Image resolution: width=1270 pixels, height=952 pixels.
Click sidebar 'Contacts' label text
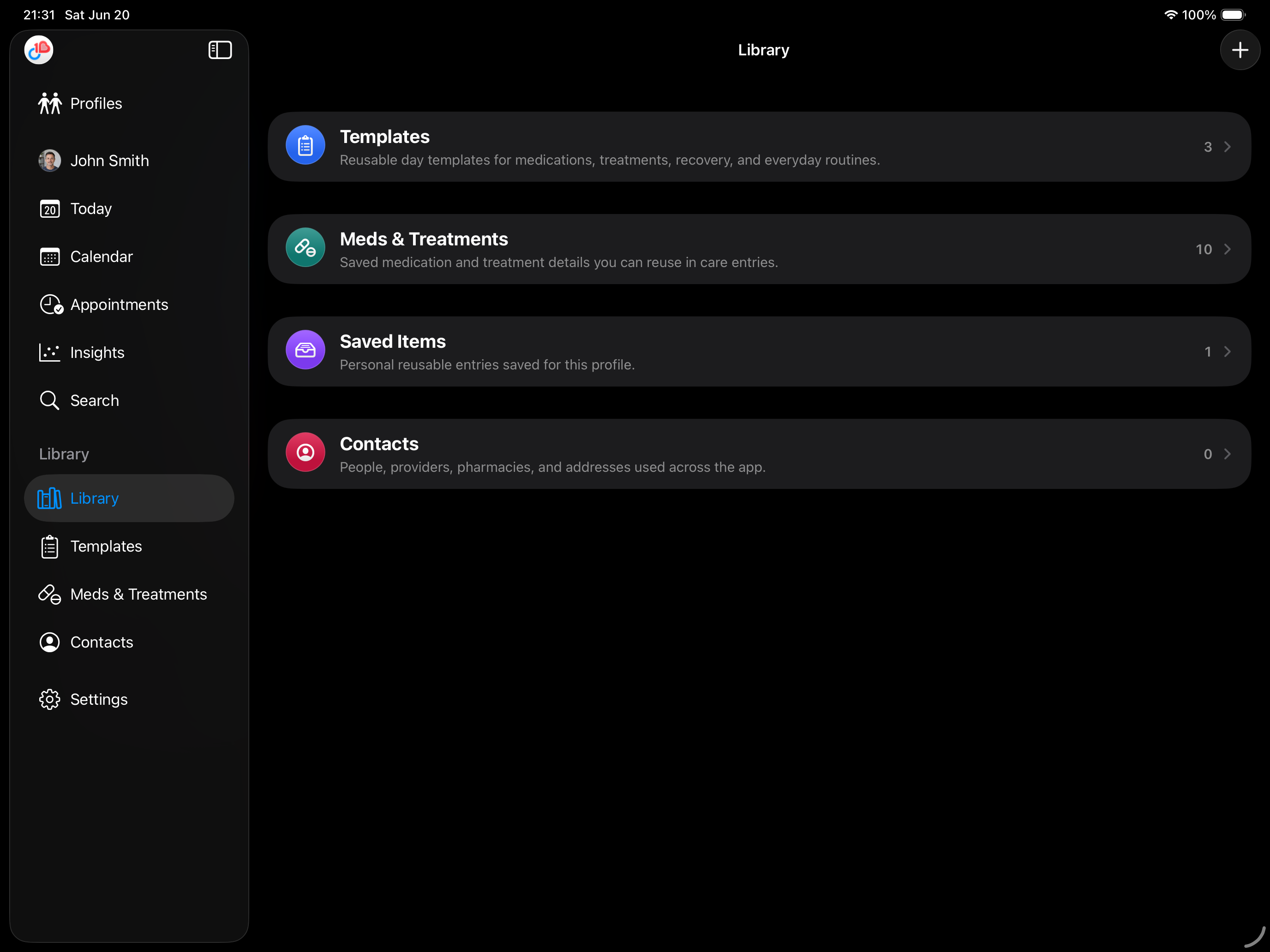click(102, 642)
